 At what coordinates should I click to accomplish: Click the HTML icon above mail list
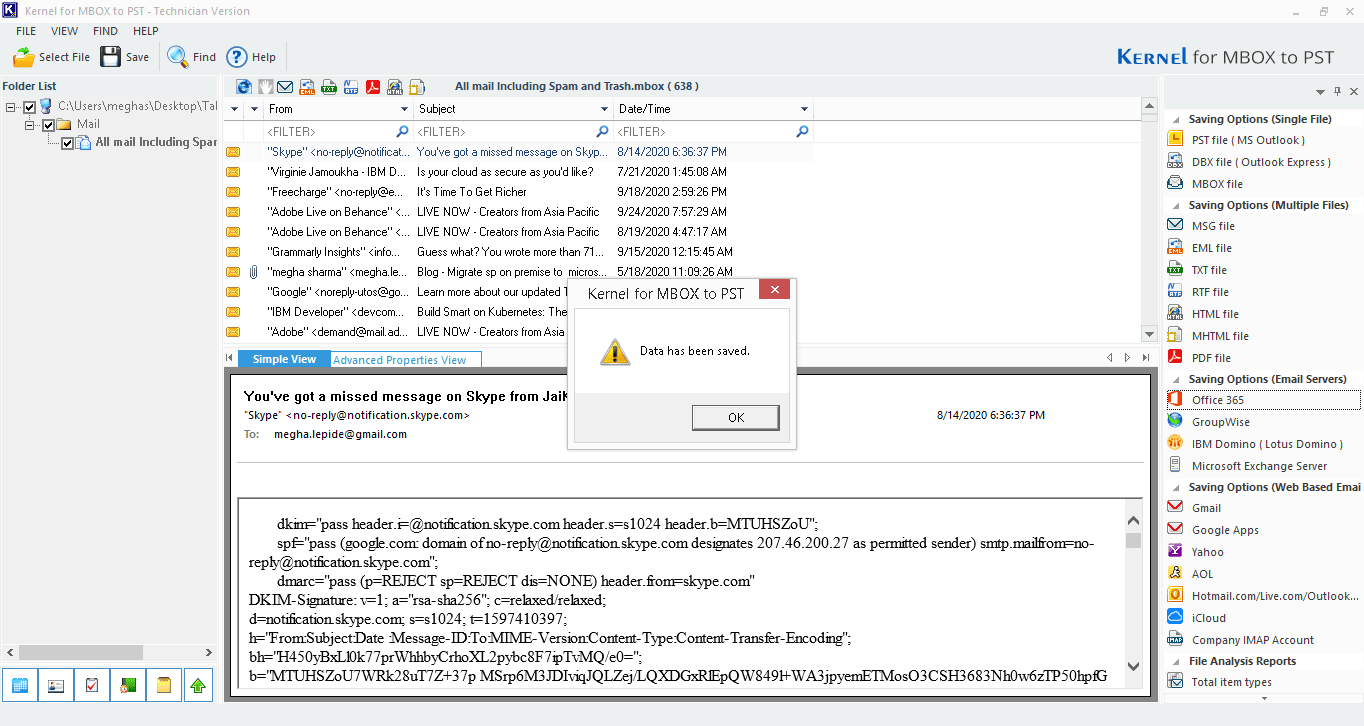[x=395, y=87]
